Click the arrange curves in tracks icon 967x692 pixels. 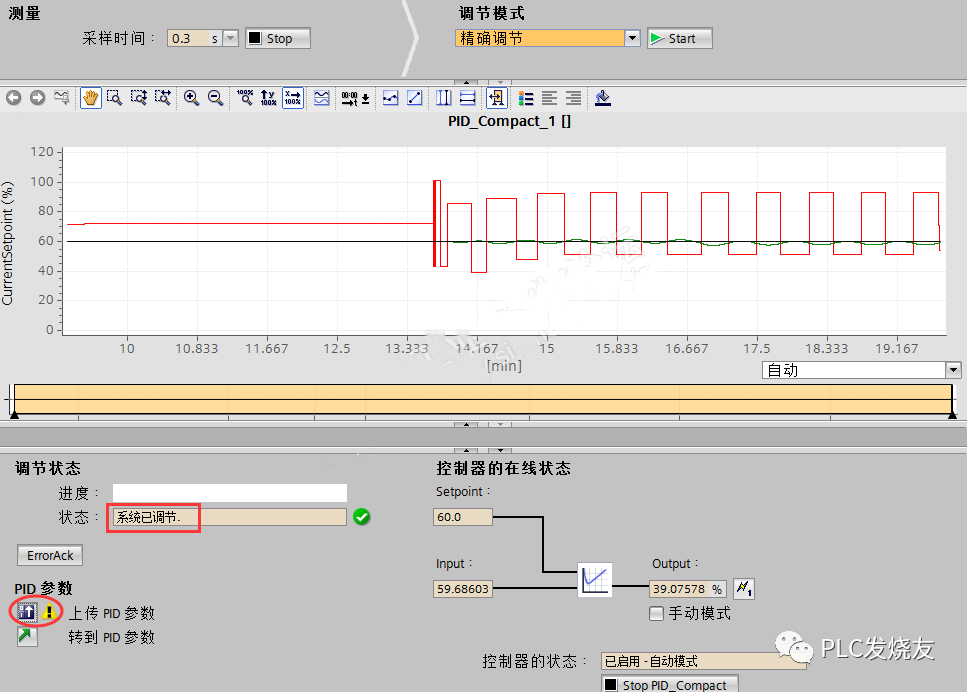point(321,97)
